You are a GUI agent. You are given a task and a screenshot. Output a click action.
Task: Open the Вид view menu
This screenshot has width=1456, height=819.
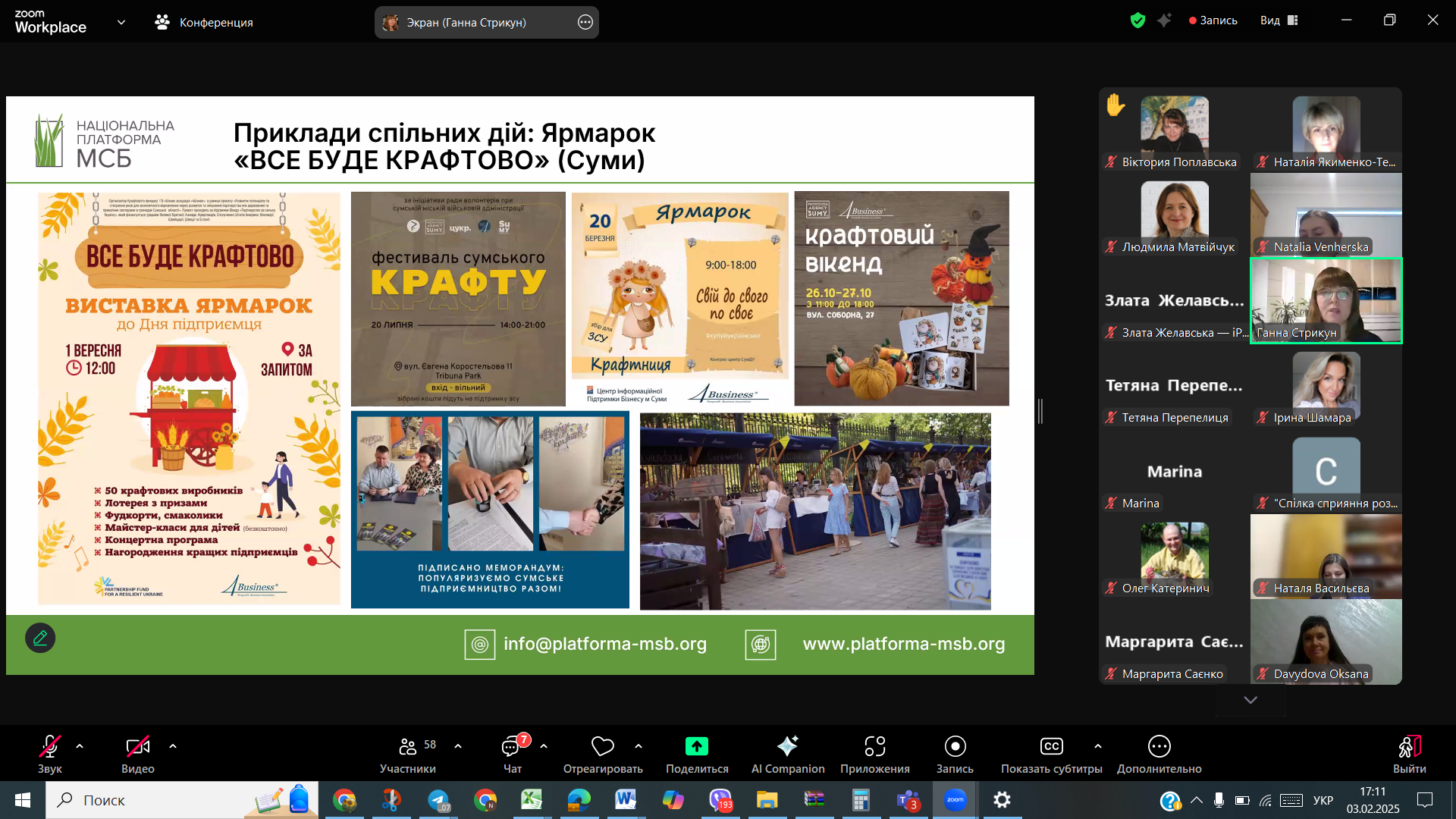(x=1279, y=20)
